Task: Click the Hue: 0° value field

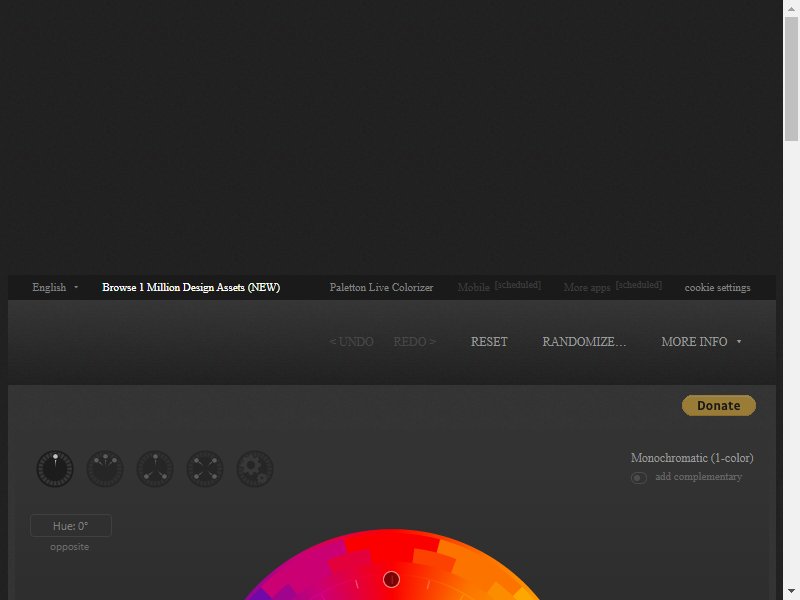Action: (71, 526)
